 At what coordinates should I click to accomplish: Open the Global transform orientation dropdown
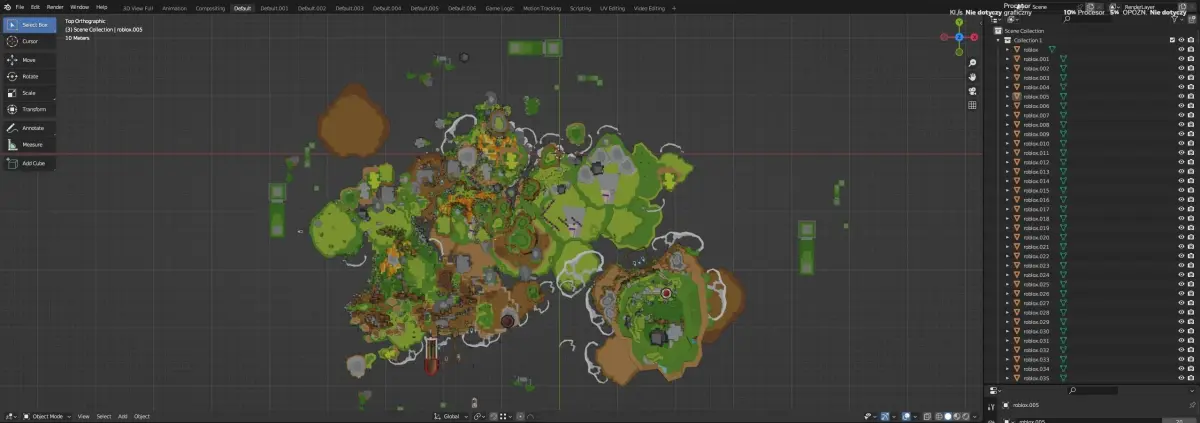[449, 416]
